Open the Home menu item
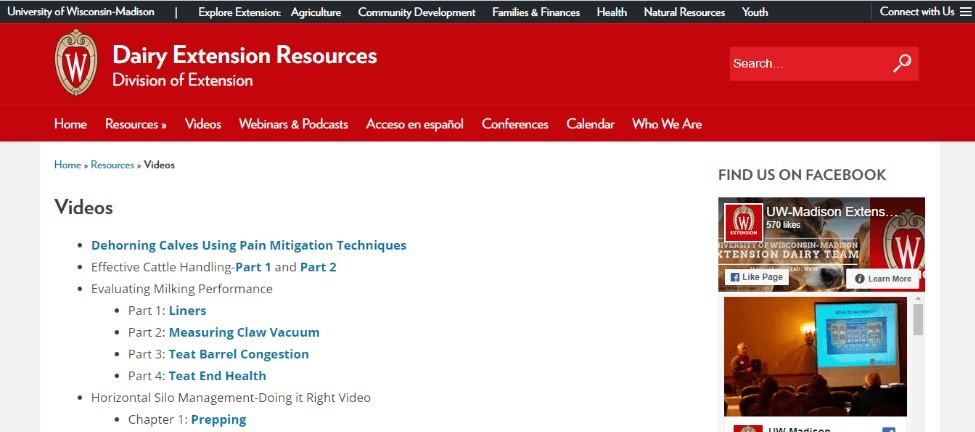The width and height of the screenshot is (975, 432). (70, 124)
